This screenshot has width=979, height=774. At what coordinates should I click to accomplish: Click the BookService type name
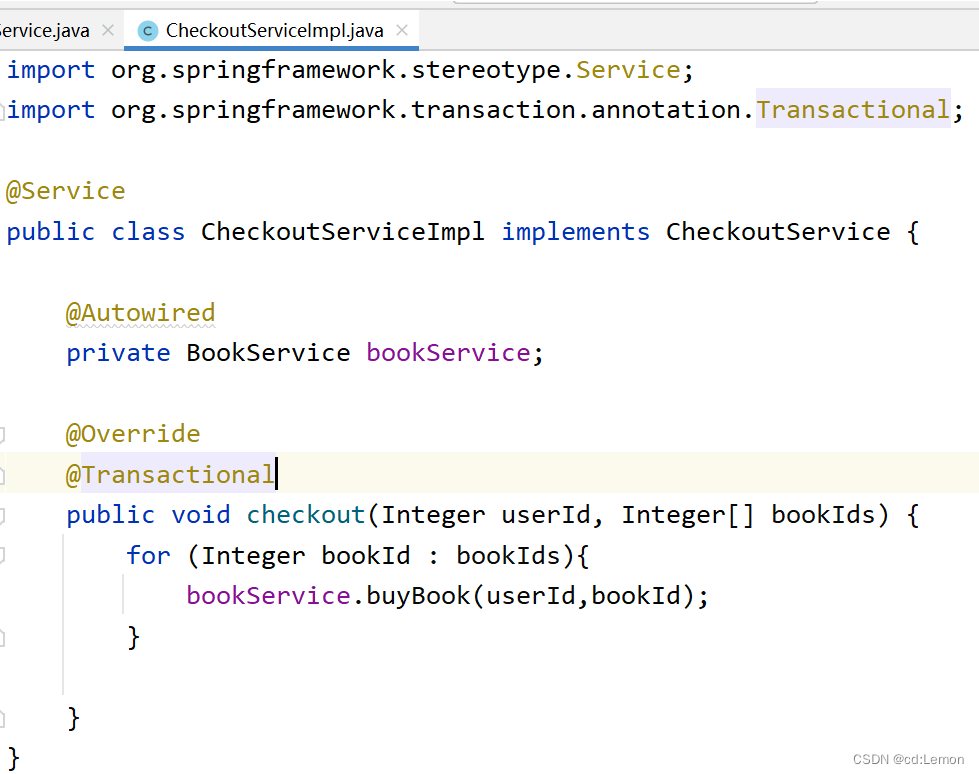tap(268, 352)
